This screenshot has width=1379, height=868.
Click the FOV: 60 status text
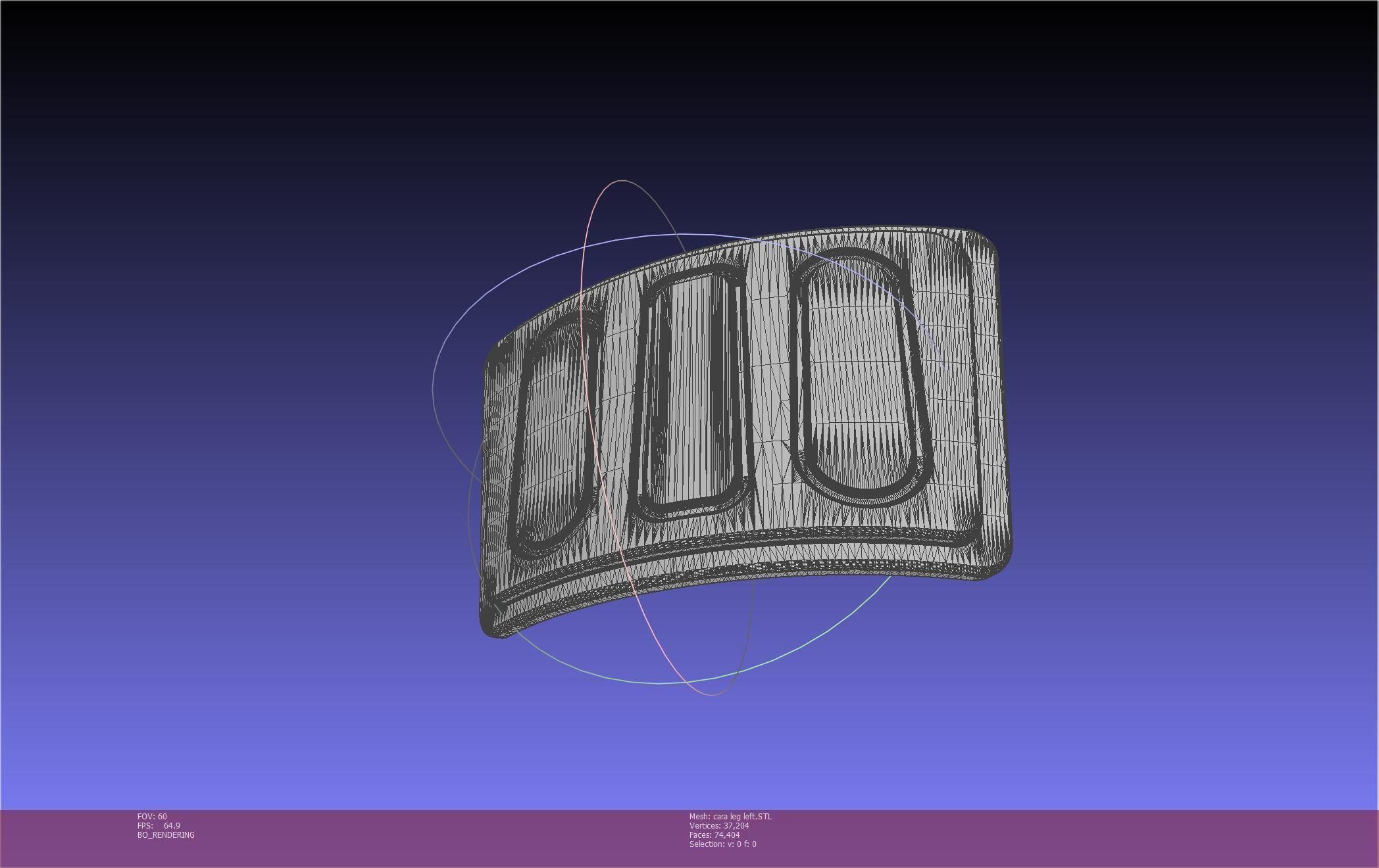152,816
